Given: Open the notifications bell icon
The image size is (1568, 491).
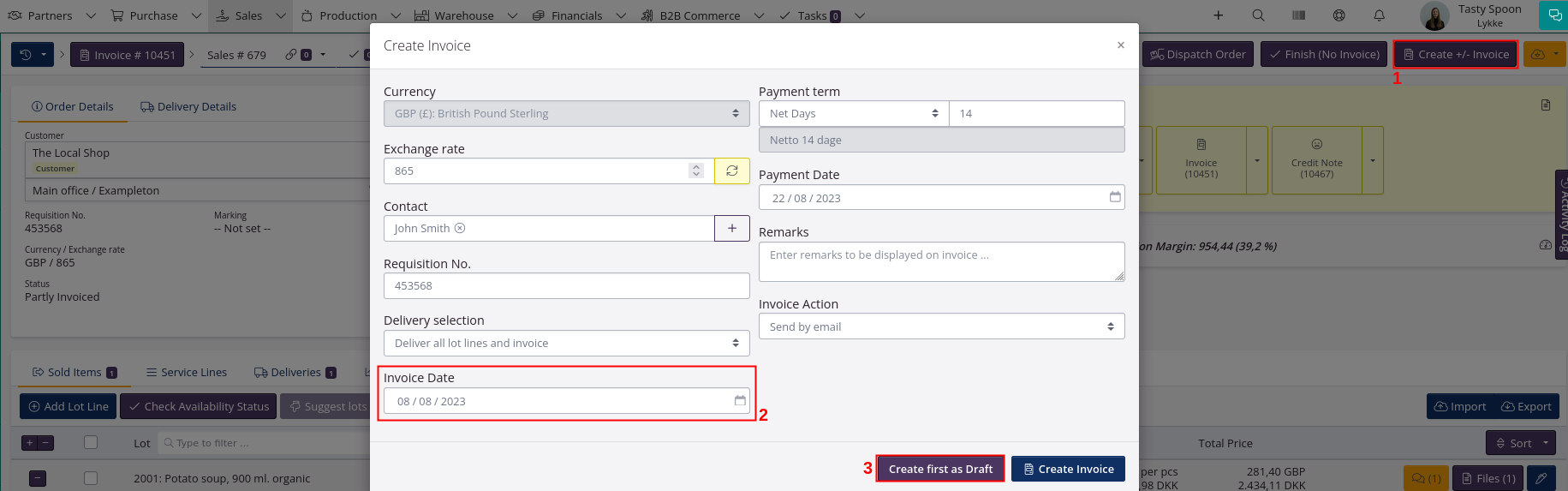Looking at the screenshot, I should [1379, 15].
